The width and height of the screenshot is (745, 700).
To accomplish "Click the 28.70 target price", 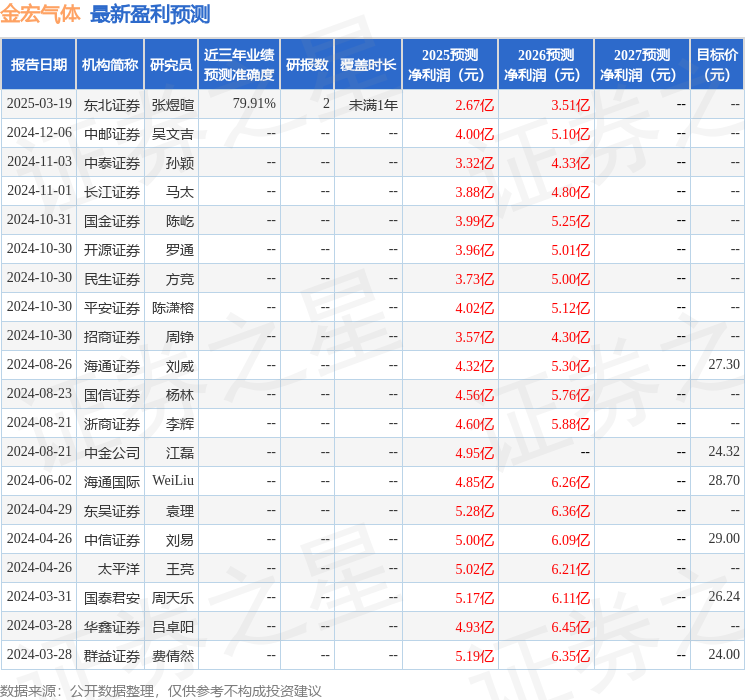I will click(x=724, y=480).
